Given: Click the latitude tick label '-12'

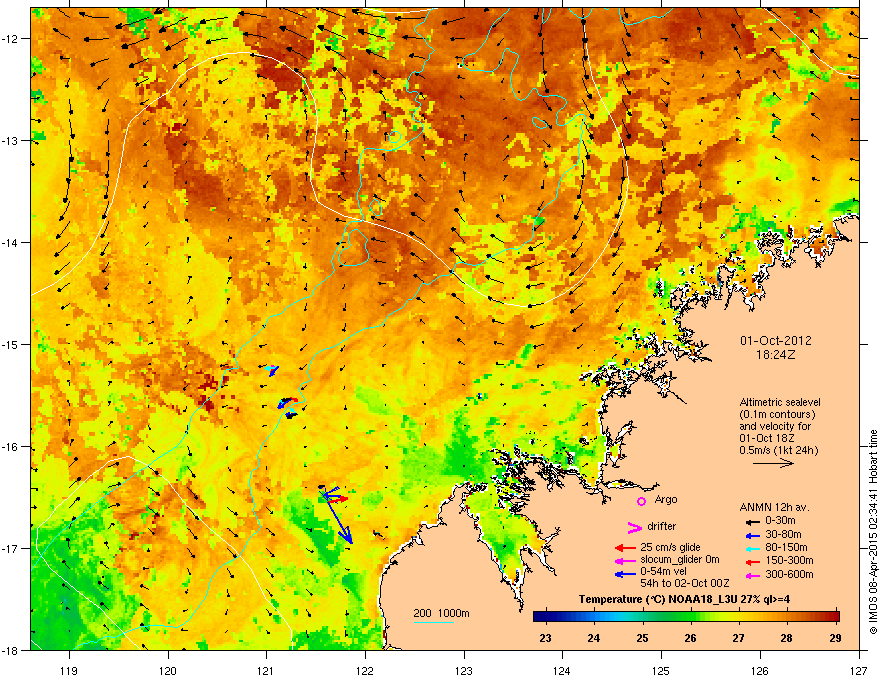Looking at the screenshot, I should click(11, 39).
